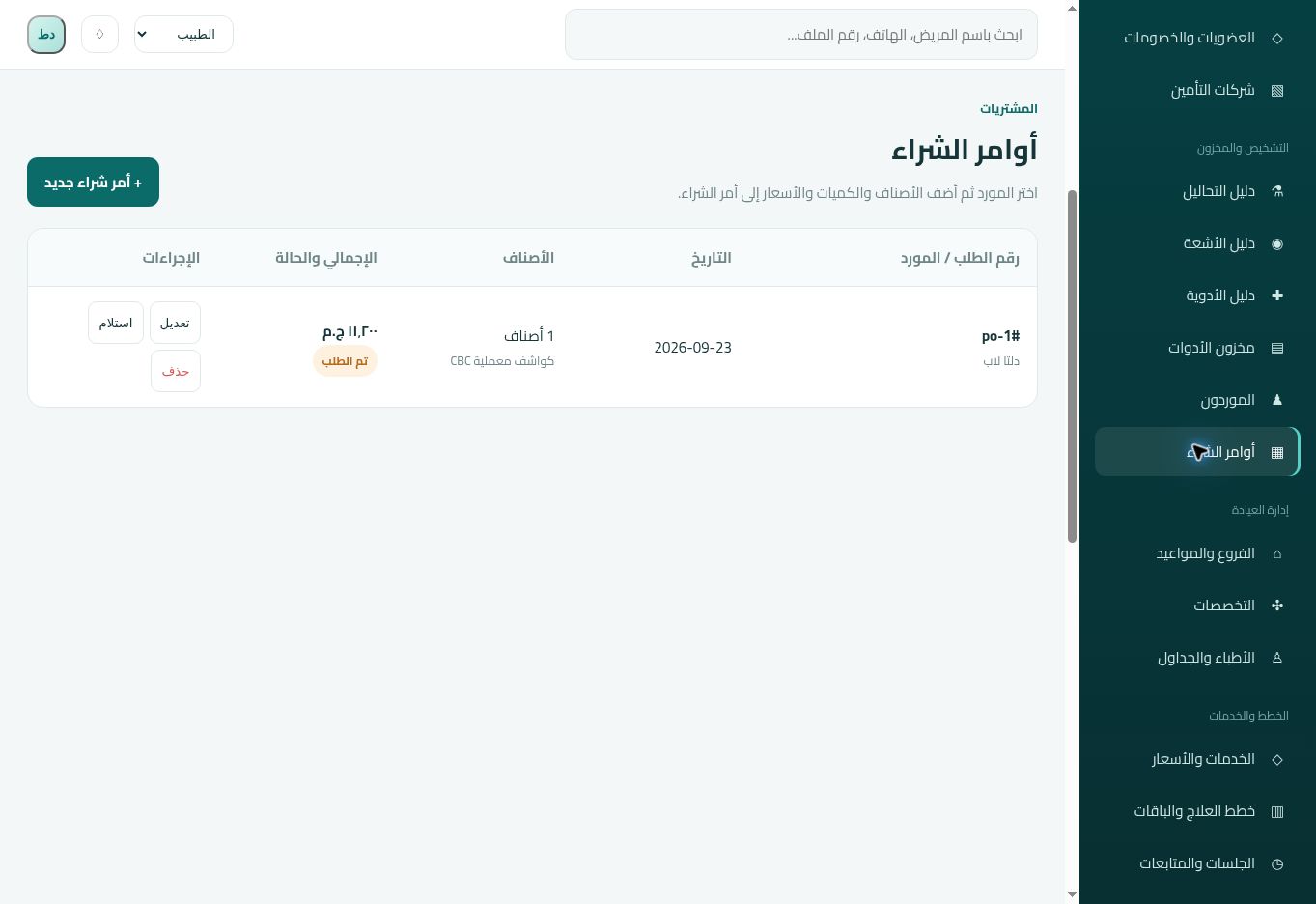This screenshot has width=1316, height=904.
Task: Click the icon beside خطط العلاج والباقات
Action: (x=1277, y=811)
